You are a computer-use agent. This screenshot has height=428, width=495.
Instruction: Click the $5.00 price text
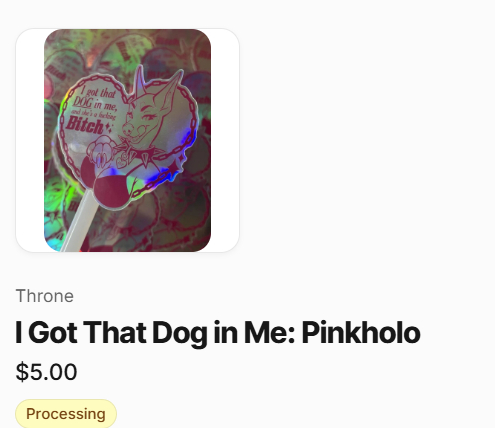pos(46,372)
